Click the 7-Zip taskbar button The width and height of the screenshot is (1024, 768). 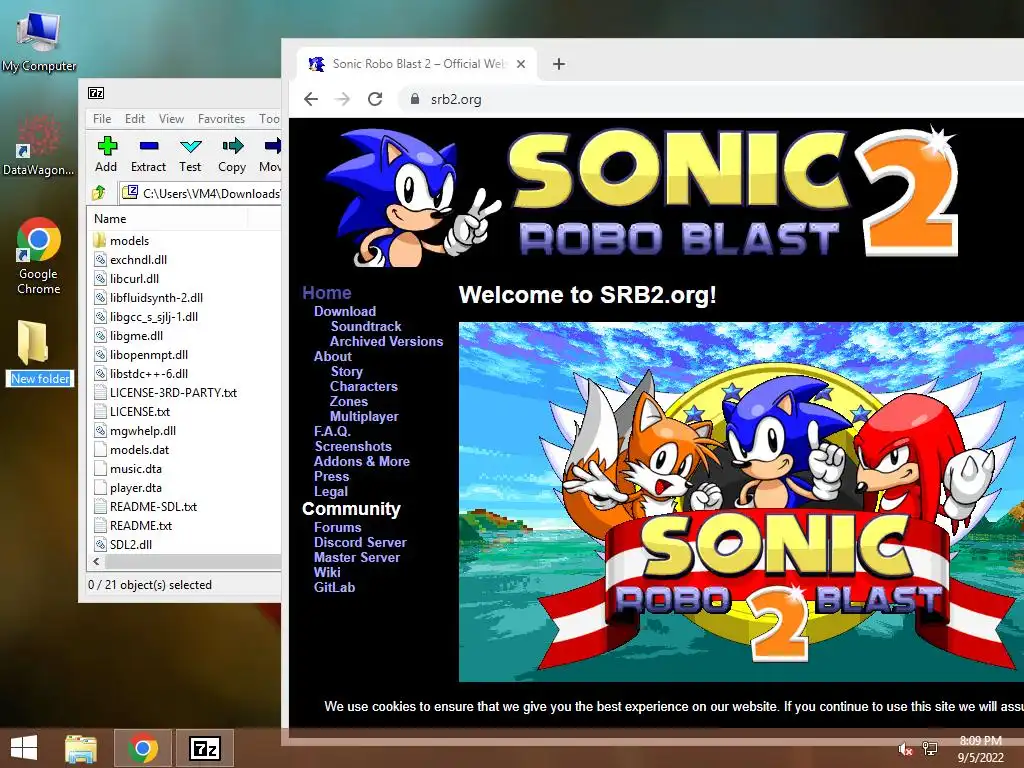204,748
